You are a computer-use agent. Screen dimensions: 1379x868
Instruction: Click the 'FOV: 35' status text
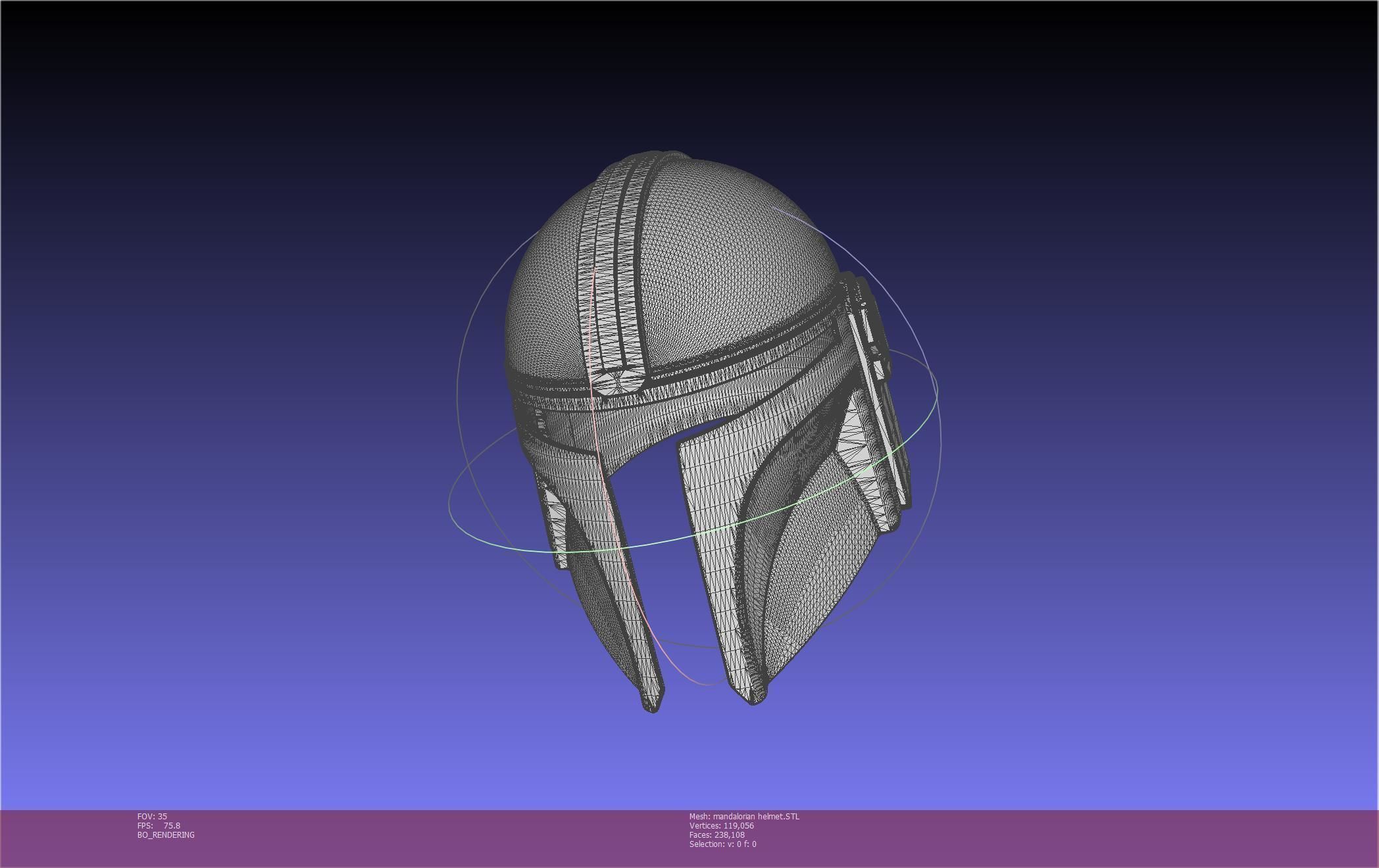[x=152, y=816]
